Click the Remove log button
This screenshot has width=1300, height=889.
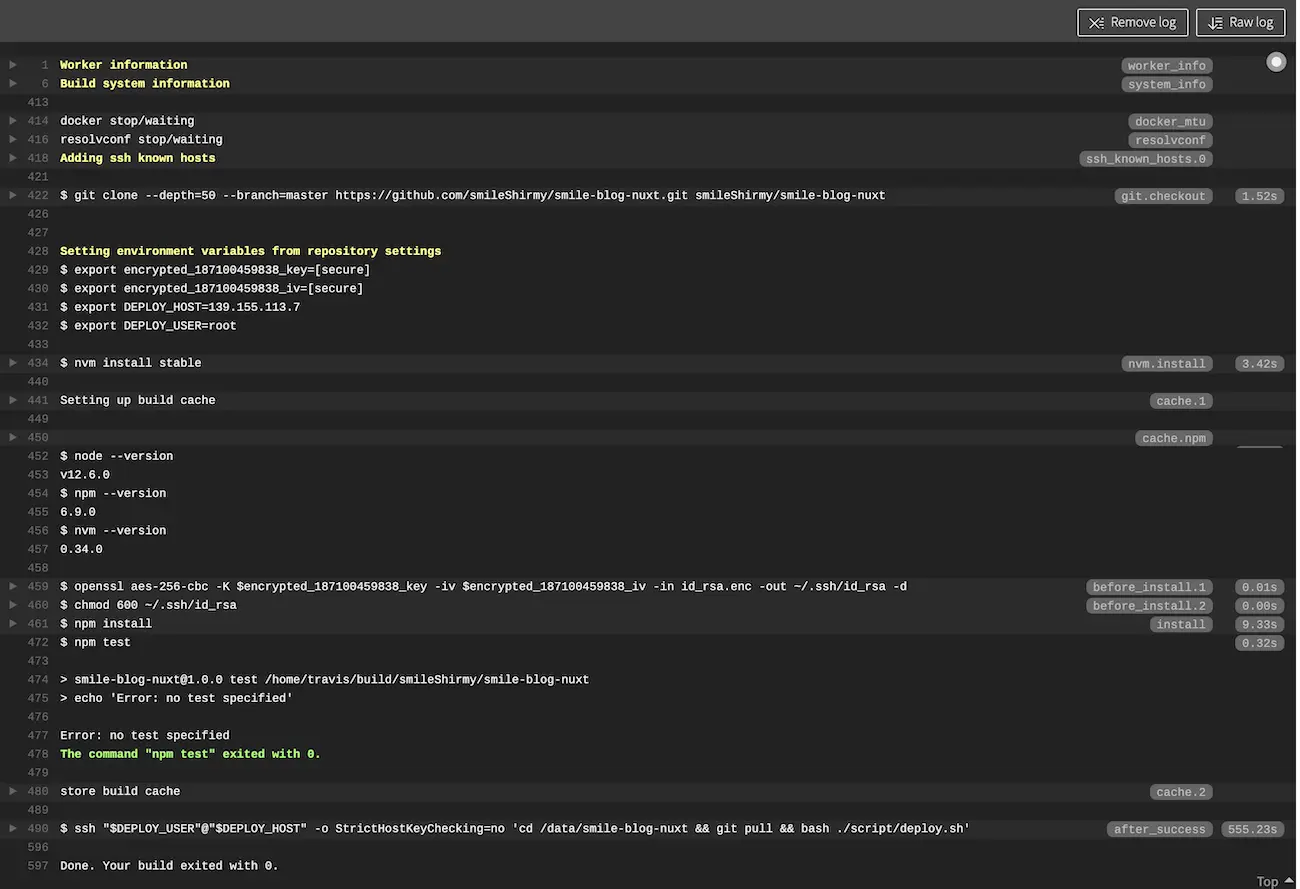point(1132,22)
